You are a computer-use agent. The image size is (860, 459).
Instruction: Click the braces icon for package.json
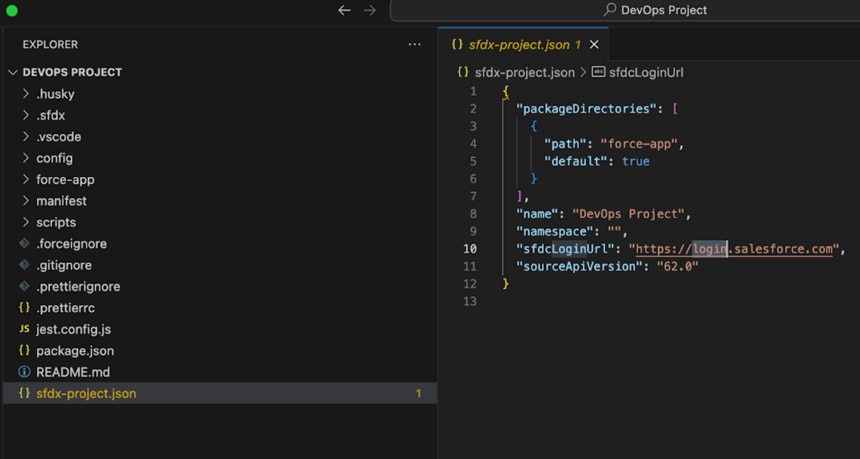24,351
